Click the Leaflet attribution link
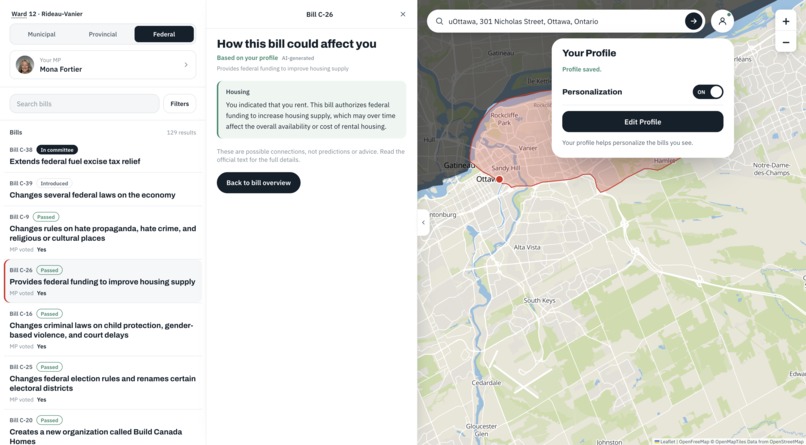806x445 pixels. click(665, 442)
